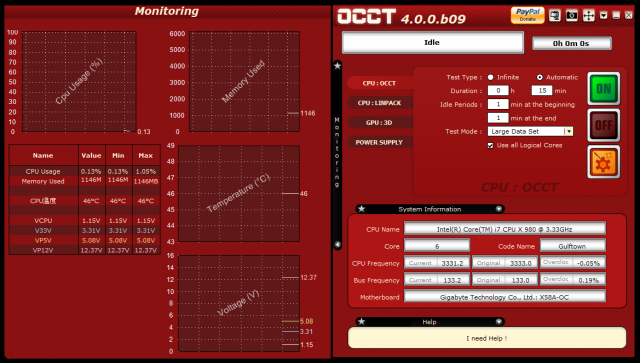Collapse the System Information section arrow

pos(499,209)
